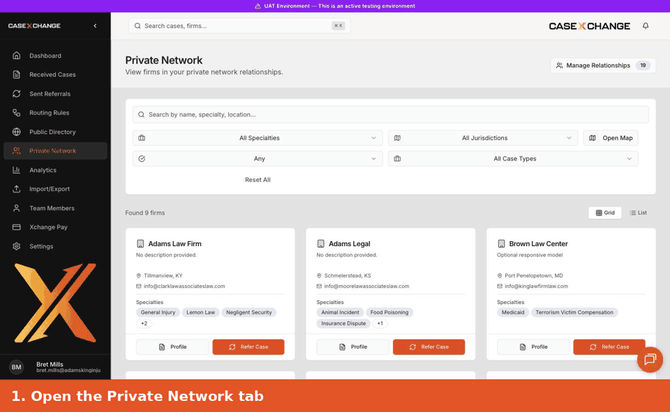
Task: Click the Adams Legal card title
Action: [x=350, y=244]
